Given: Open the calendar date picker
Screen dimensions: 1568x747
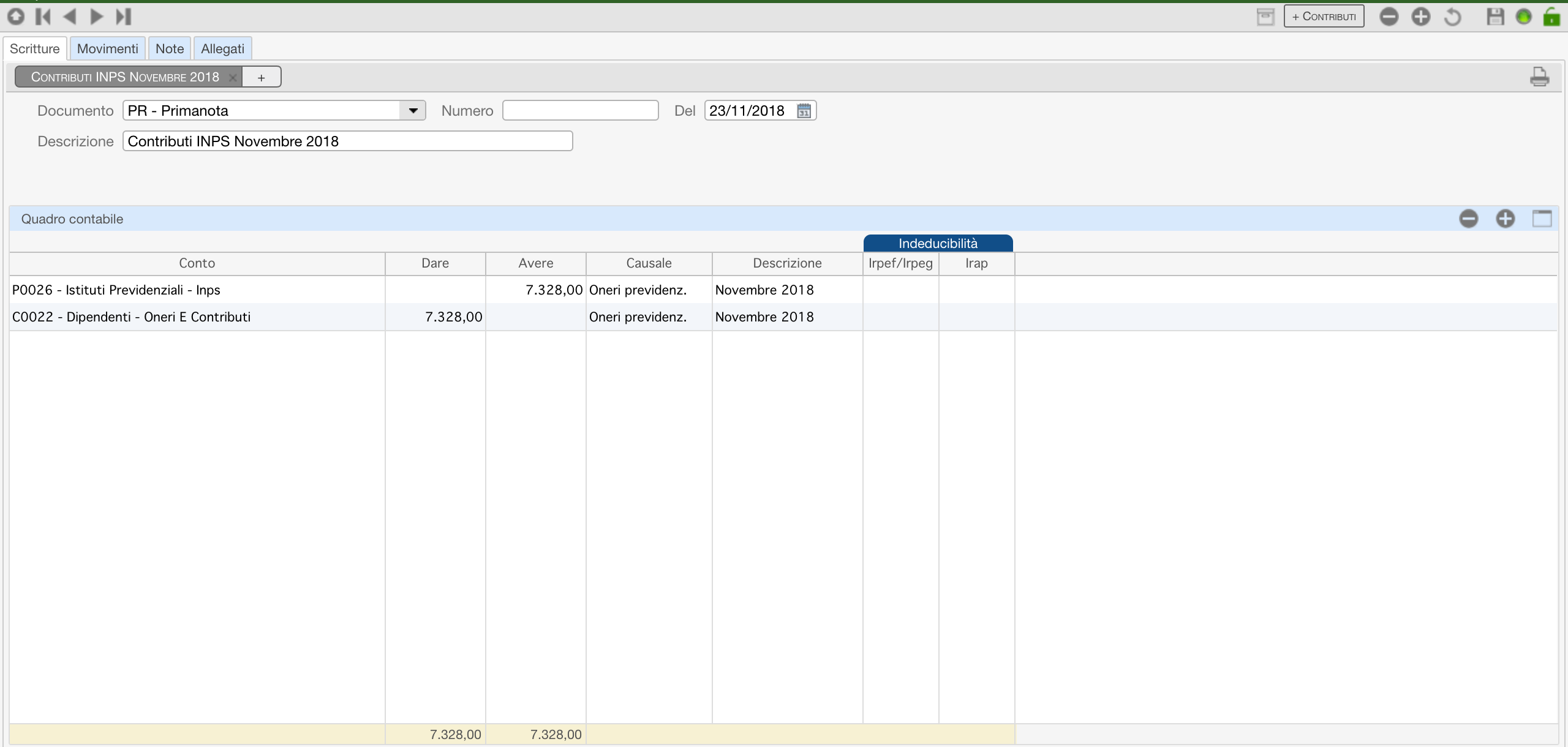Looking at the screenshot, I should [x=804, y=111].
